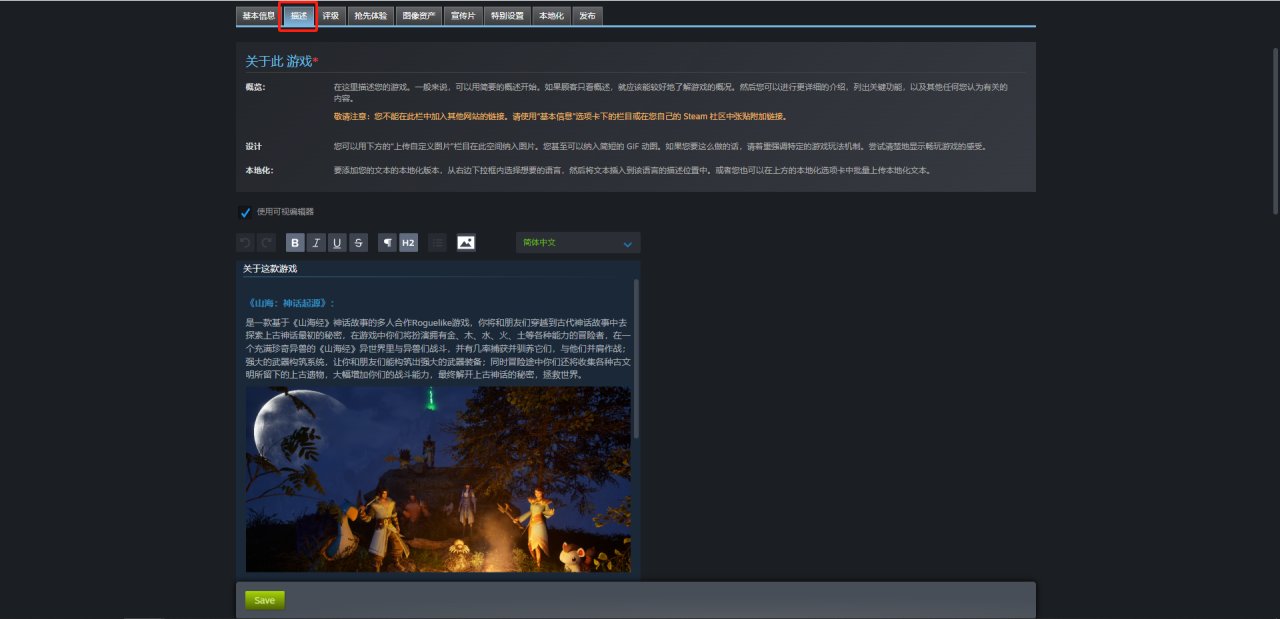The image size is (1280, 619).
Task: Click the redo arrow in editor toolbar
Action: coord(266,243)
